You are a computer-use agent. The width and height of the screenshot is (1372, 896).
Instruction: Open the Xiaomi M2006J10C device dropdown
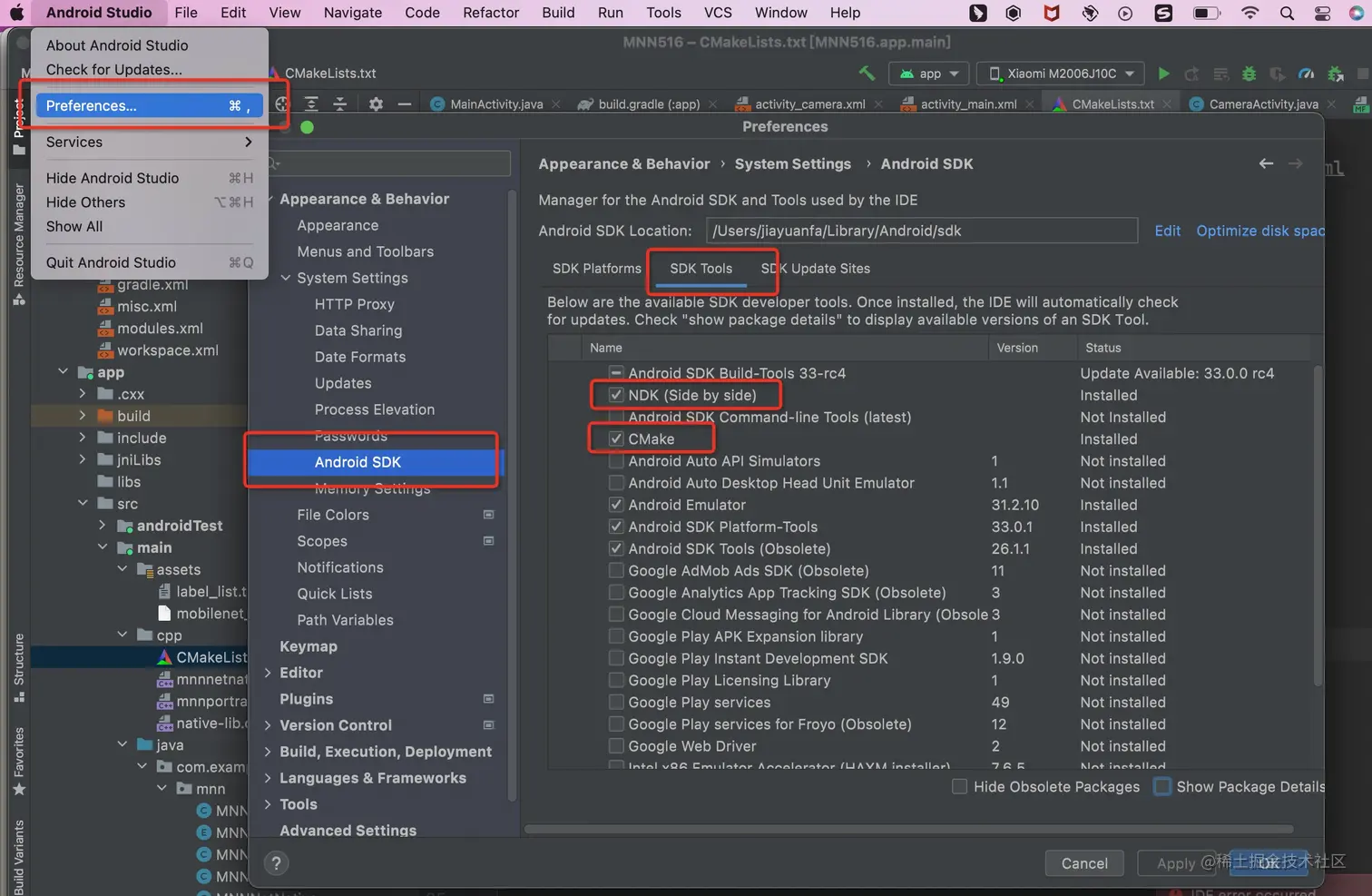[1062, 74]
